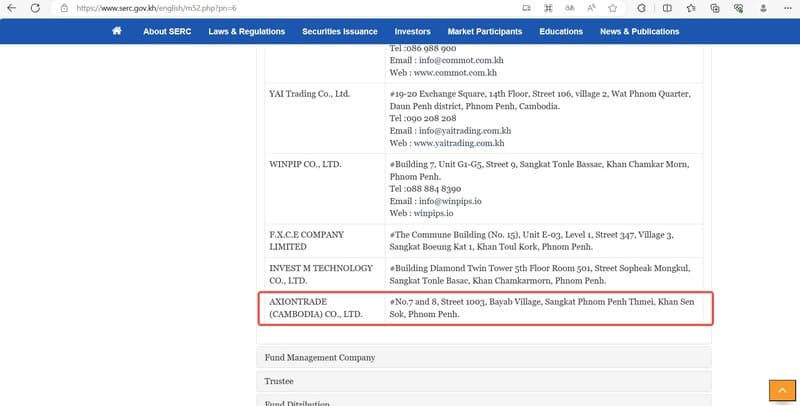The image size is (800, 406).
Task: Click the www.yaitrading.com.kh web address
Action: tap(459, 143)
